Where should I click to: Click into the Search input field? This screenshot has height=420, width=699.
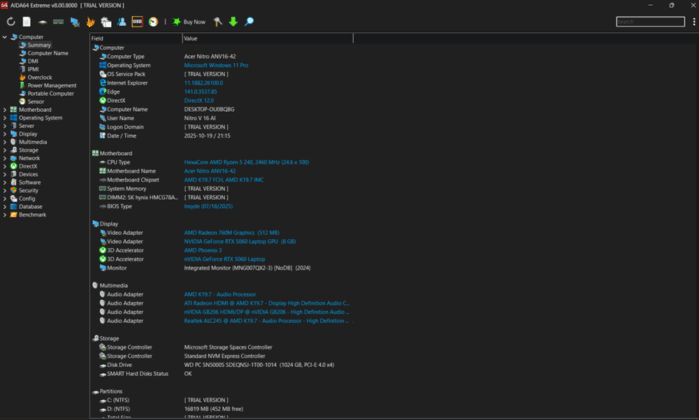650,21
